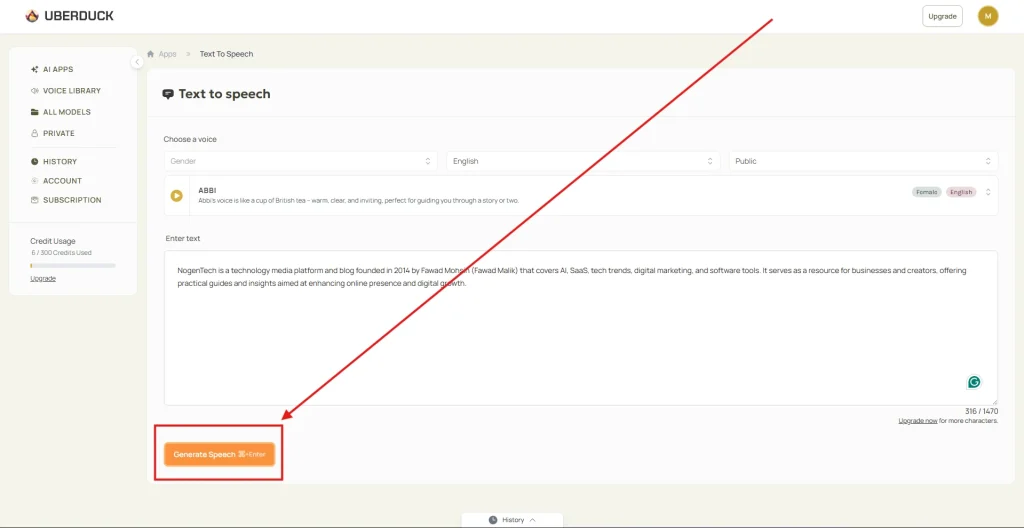This screenshot has height=528, width=1024.
Task: Click the Generate Speech button
Action: tap(219, 454)
